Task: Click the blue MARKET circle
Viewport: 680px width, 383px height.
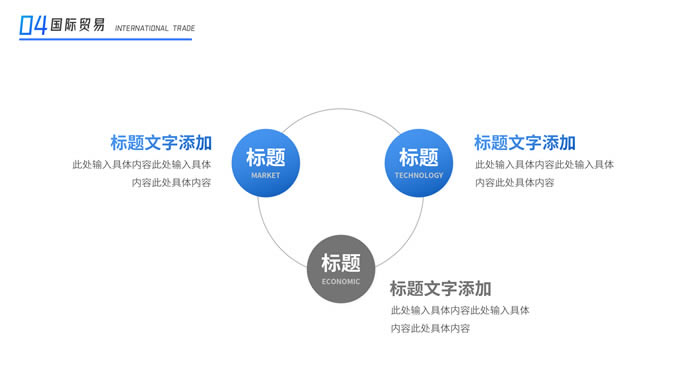Action: (265, 163)
